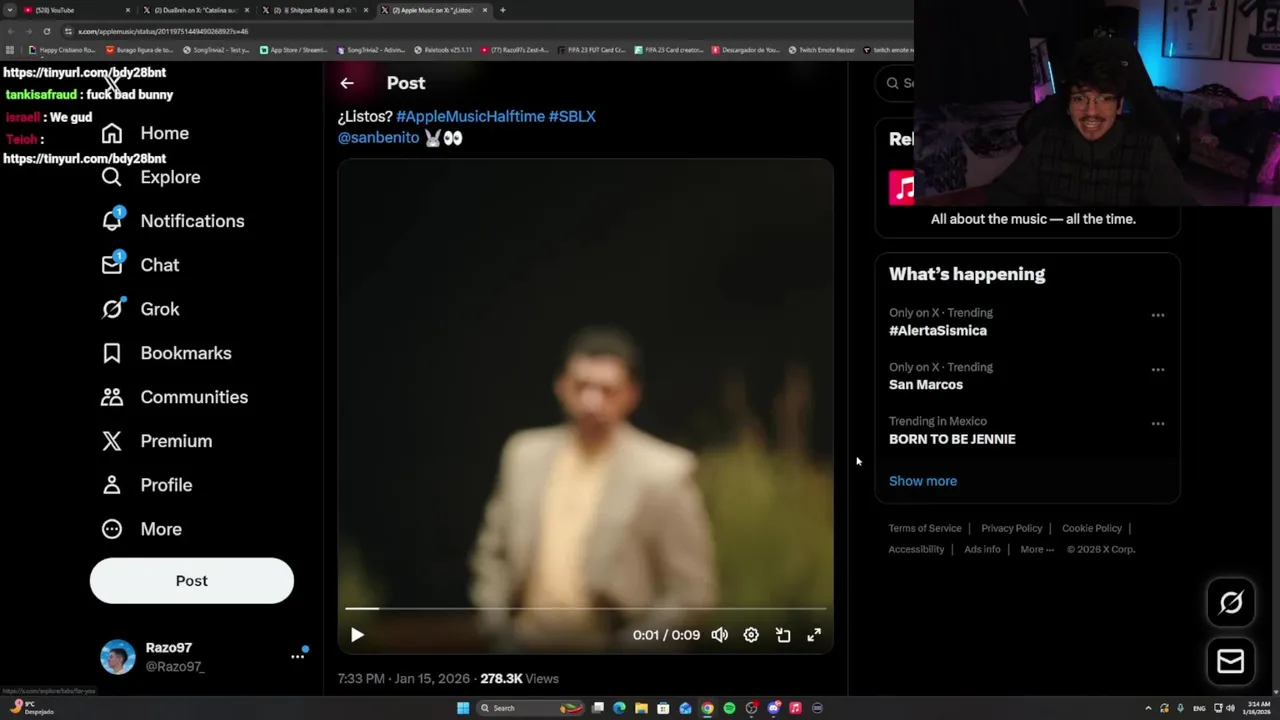
Task: Open Premium in the sidebar
Action: pos(156,441)
